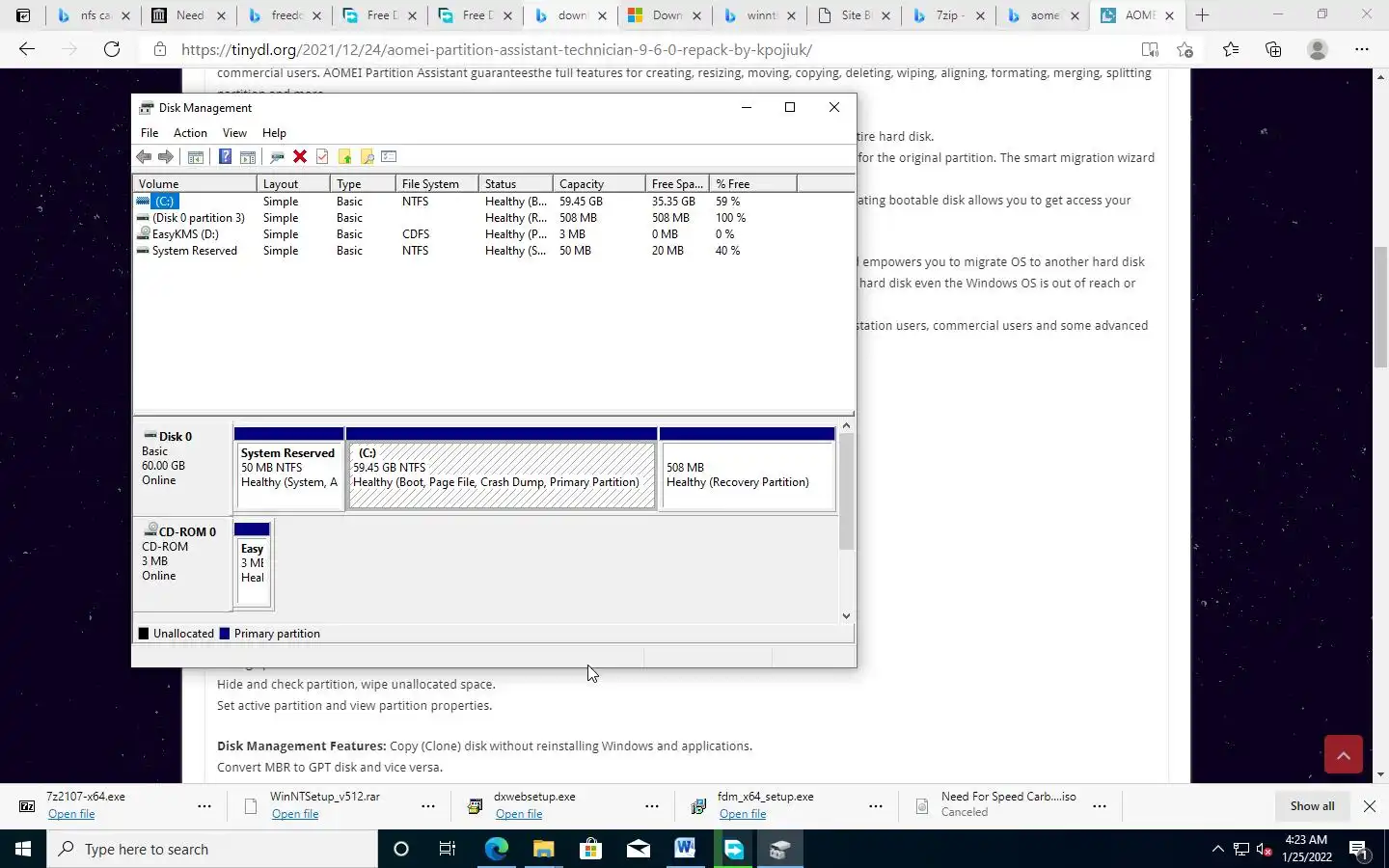Select the (C:) 59.45 GB NTFS partition block
Screen dimensions: 1389x868
point(502,469)
